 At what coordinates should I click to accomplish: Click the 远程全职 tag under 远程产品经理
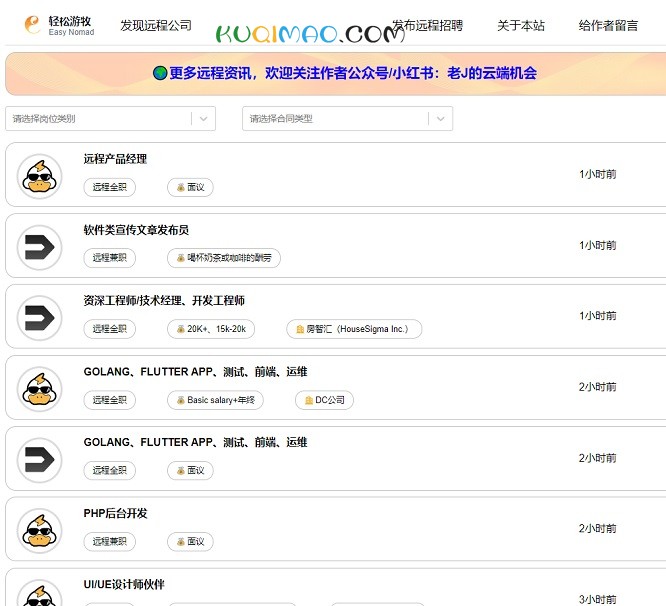pos(110,187)
